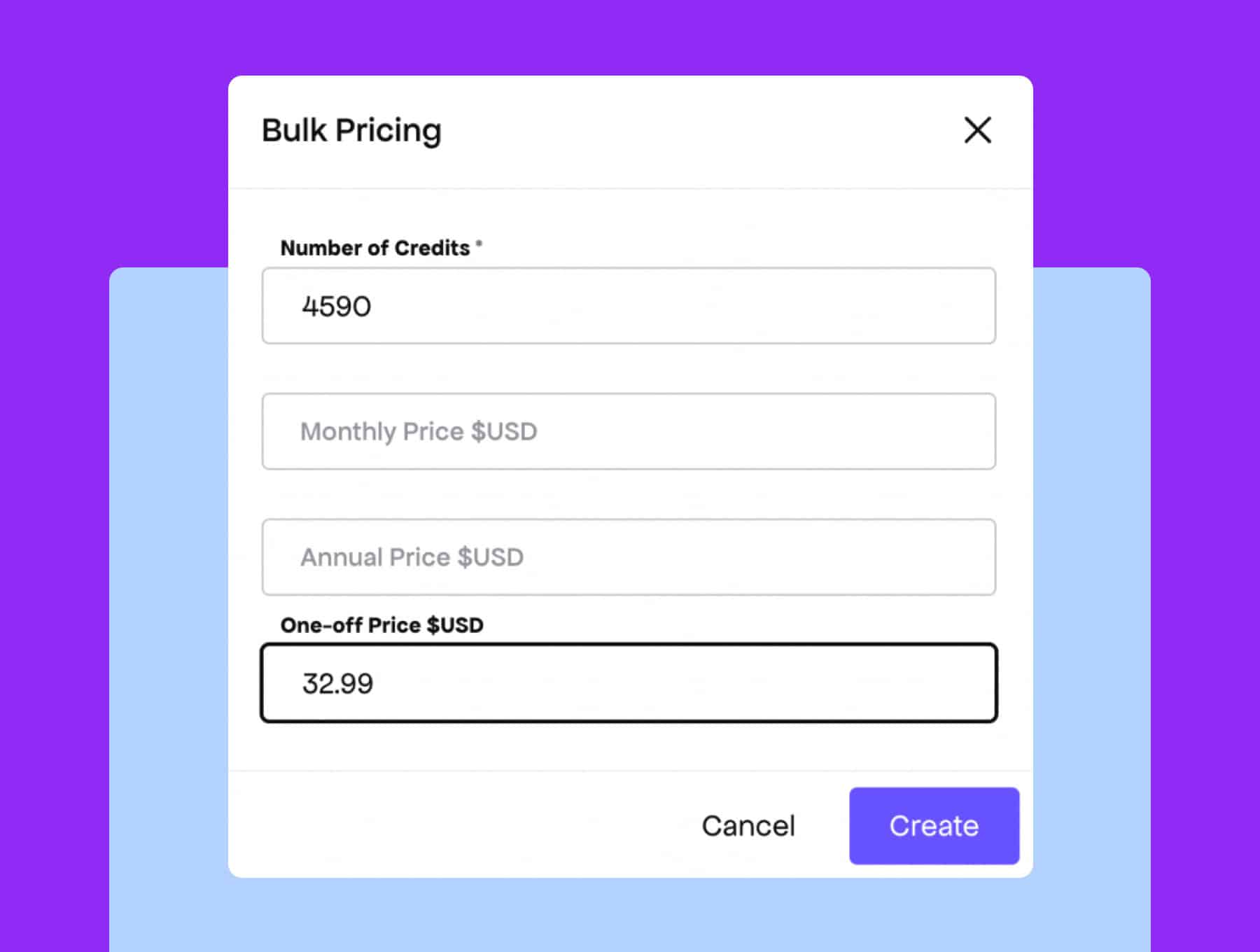Viewport: 1260px width, 952px height.
Task: Click the "Number of Credits" label text
Action: click(374, 248)
